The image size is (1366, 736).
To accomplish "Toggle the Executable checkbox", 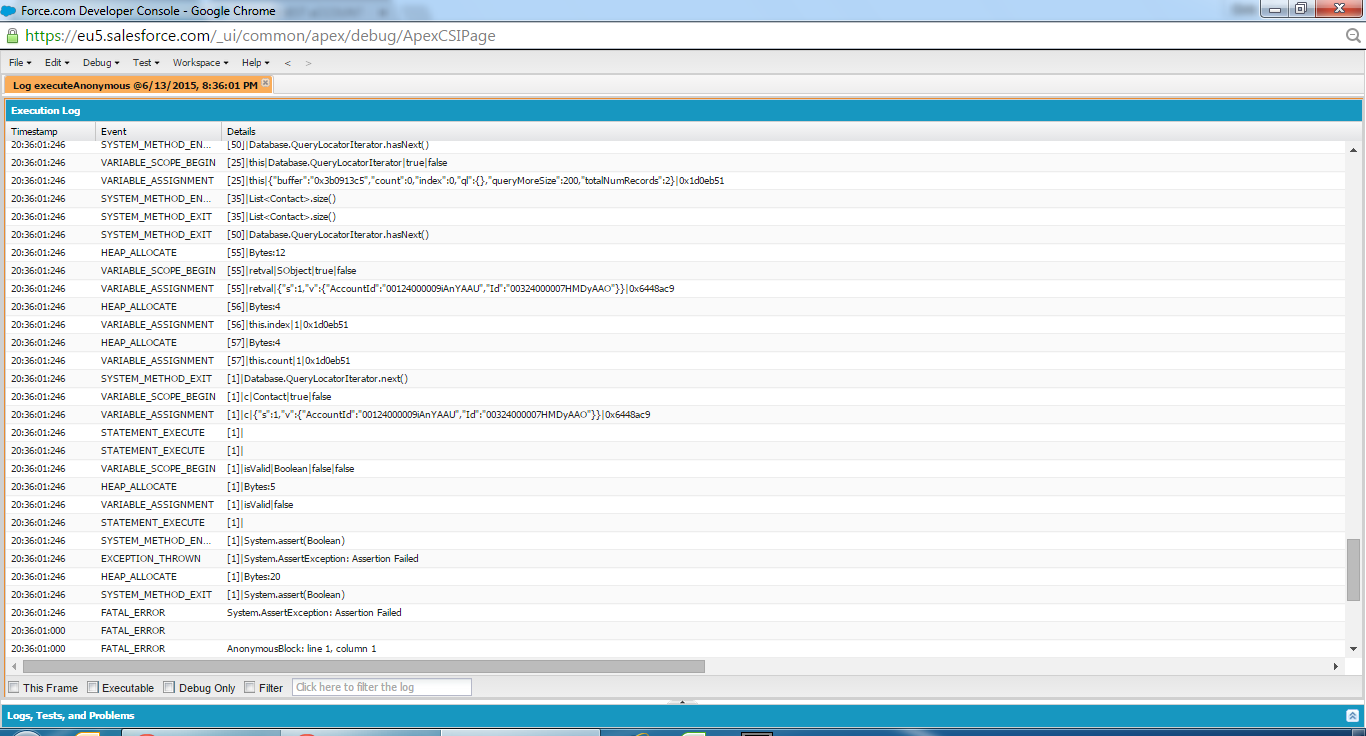I will point(93,687).
